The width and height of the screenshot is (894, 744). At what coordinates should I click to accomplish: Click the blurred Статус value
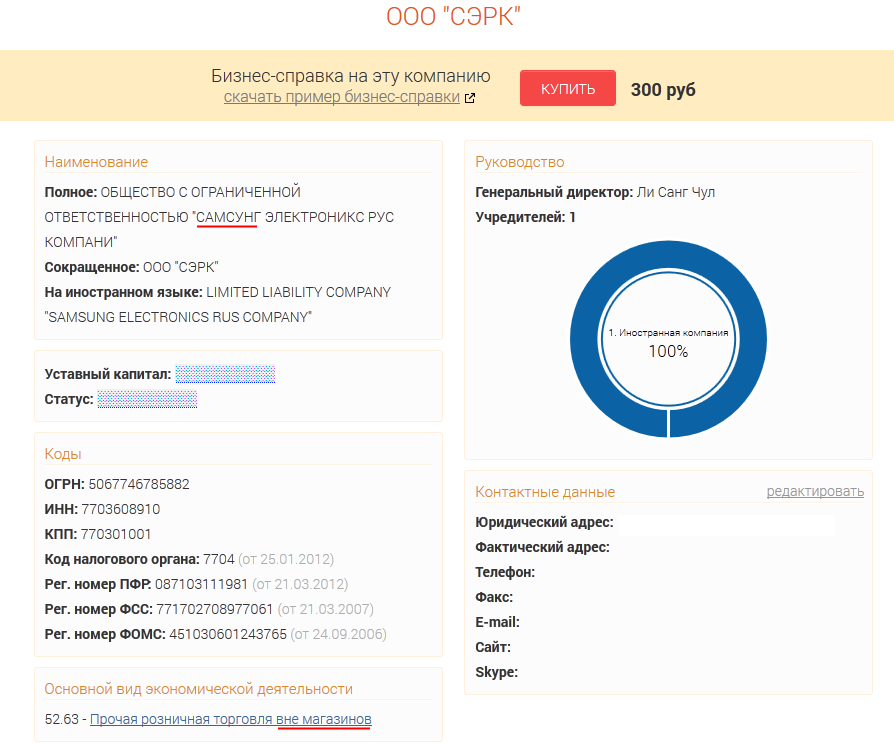point(147,399)
